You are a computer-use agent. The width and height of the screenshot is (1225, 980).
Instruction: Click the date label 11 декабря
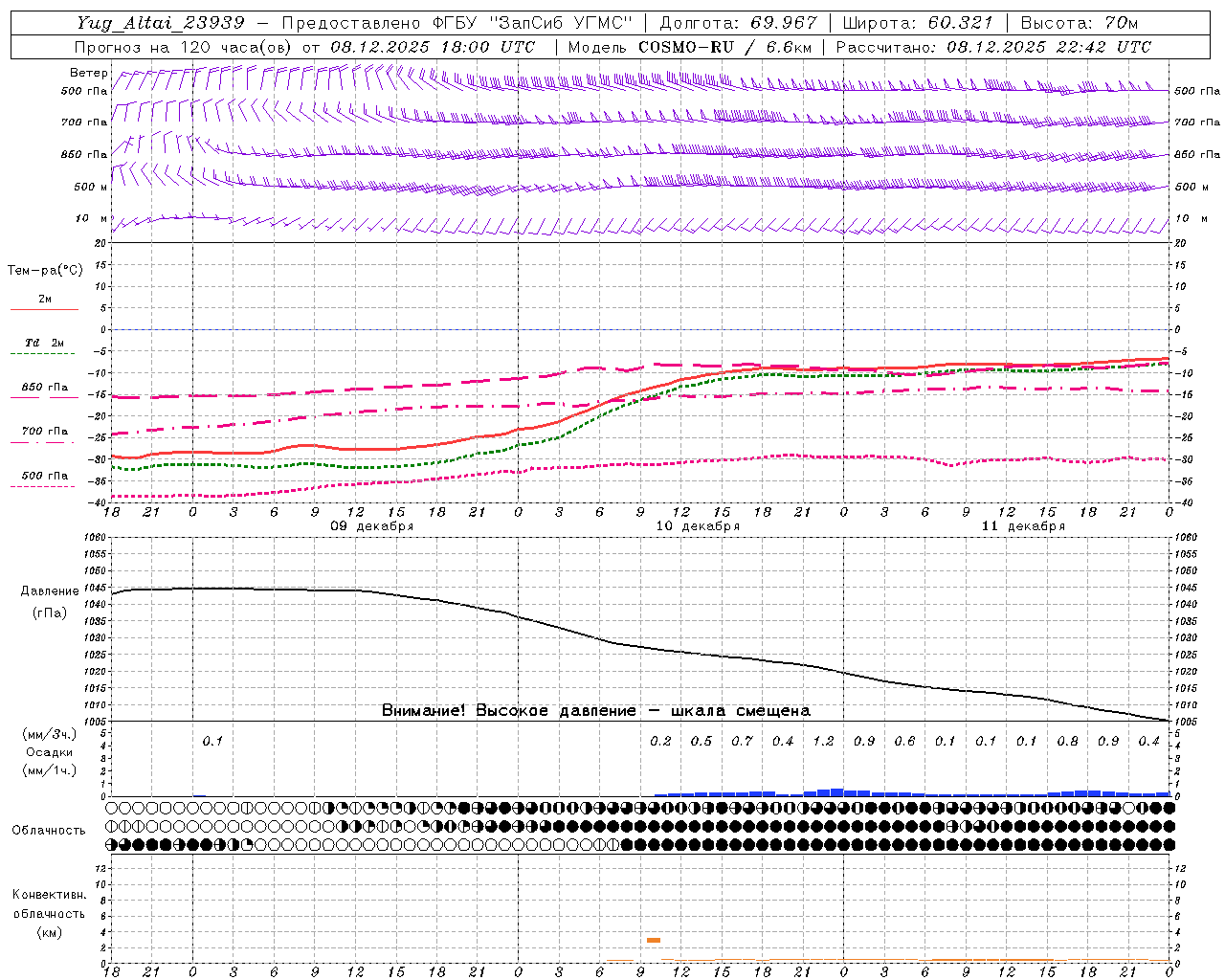1023,526
